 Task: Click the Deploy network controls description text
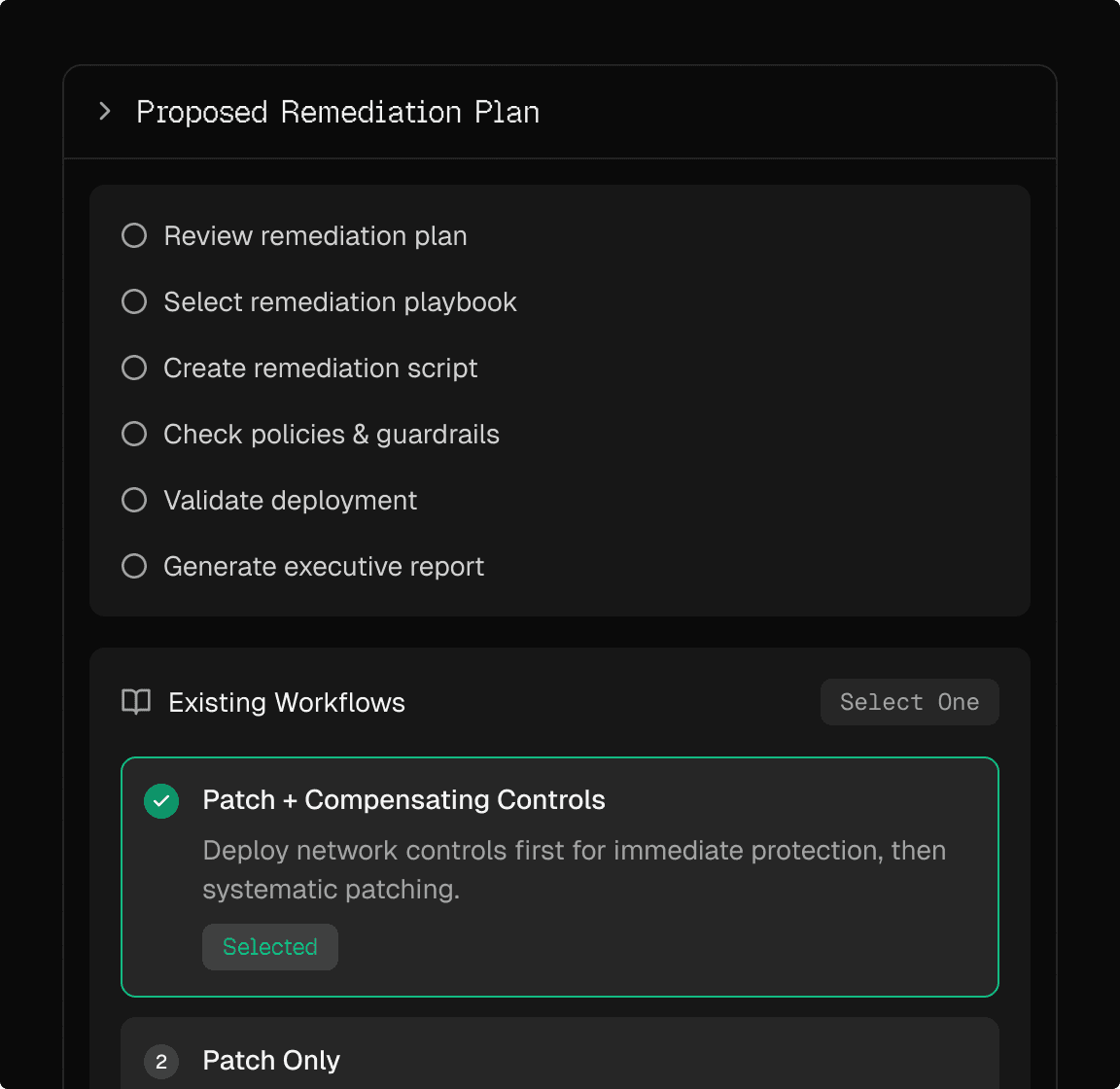coord(574,869)
